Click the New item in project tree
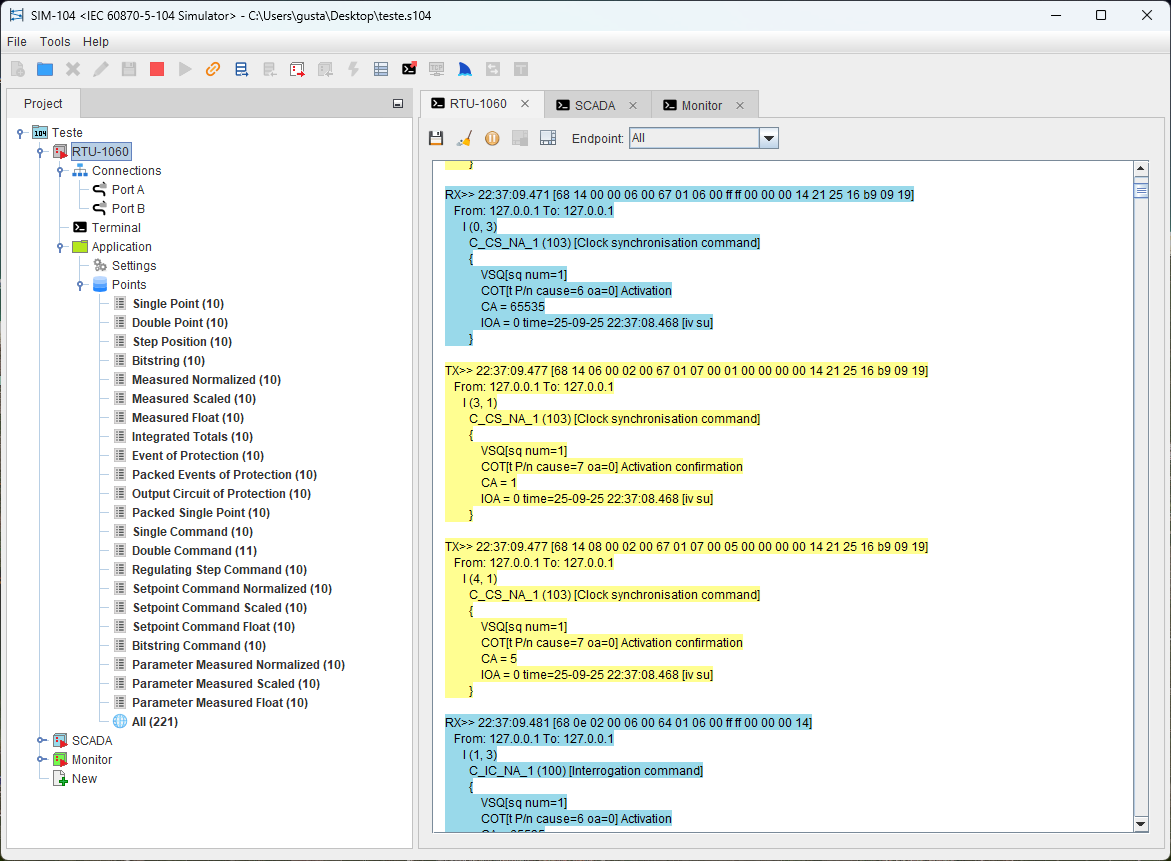1171x861 pixels. [84, 779]
